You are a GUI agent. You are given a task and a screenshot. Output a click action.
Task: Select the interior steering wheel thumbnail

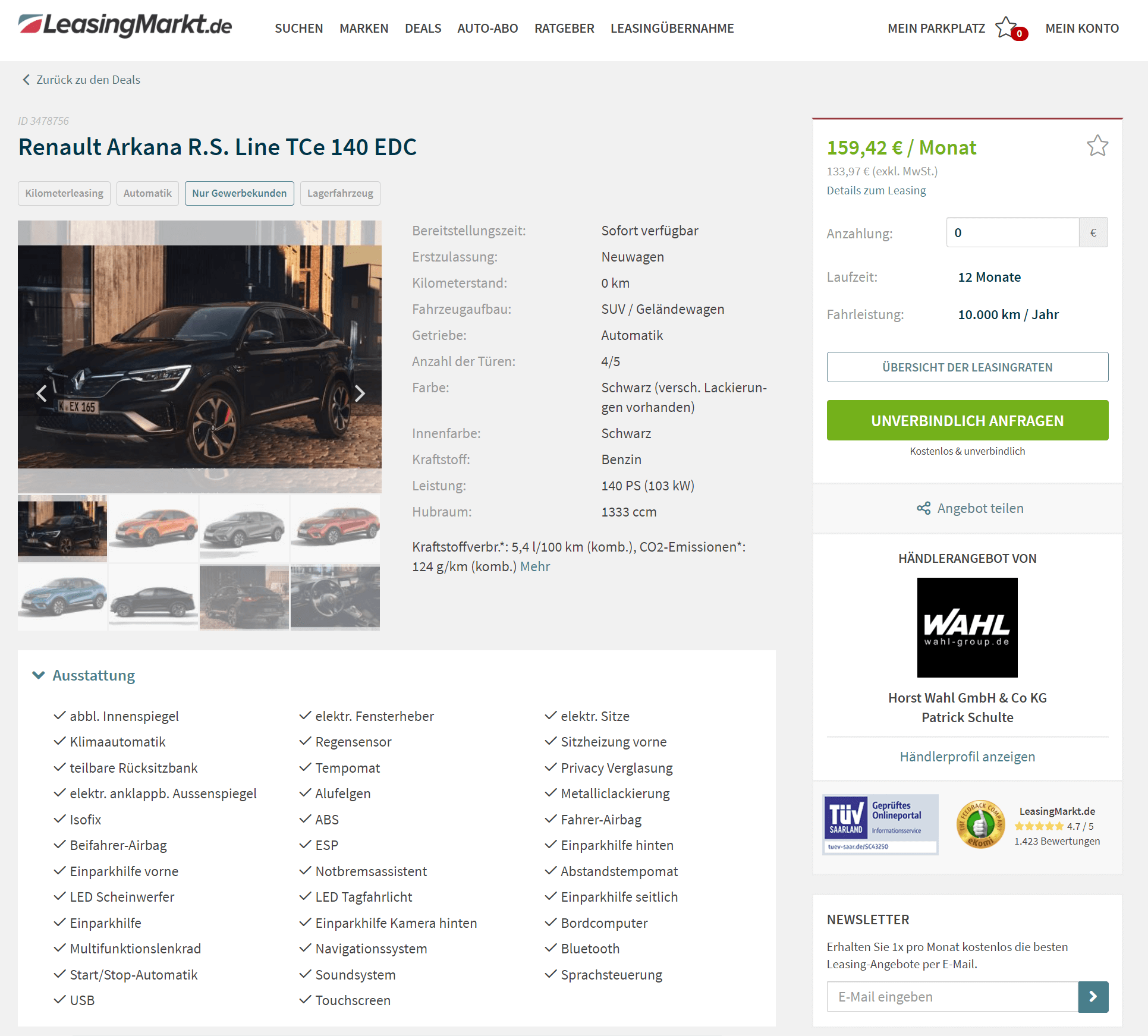coord(335,597)
